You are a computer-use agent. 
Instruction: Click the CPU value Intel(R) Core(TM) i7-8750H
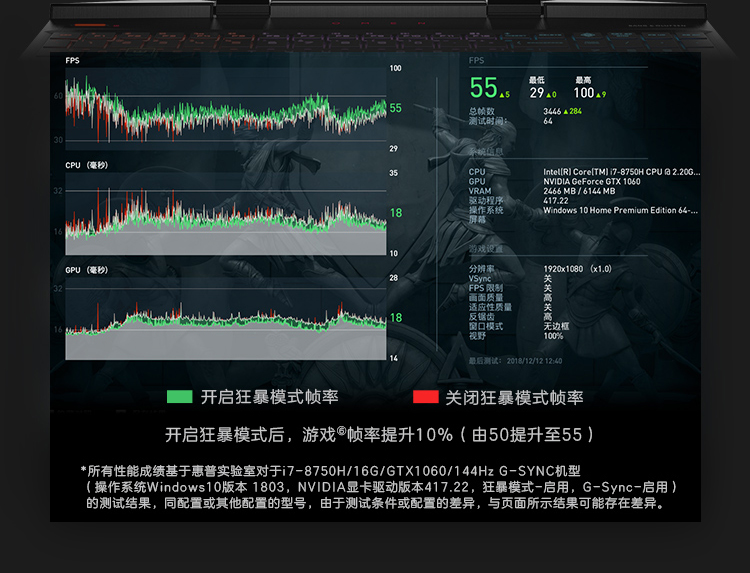(x=621, y=172)
